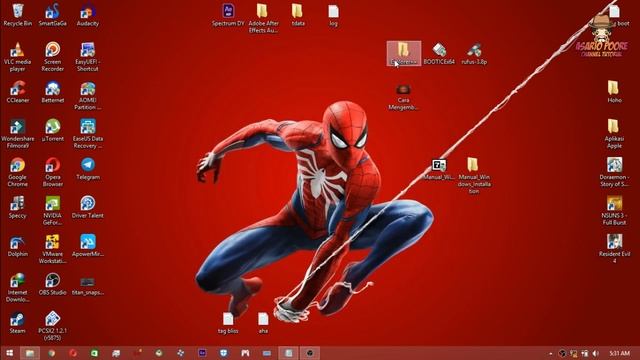Open the Windows Start menu
Viewport: 640px width, 360px height.
tap(9, 353)
